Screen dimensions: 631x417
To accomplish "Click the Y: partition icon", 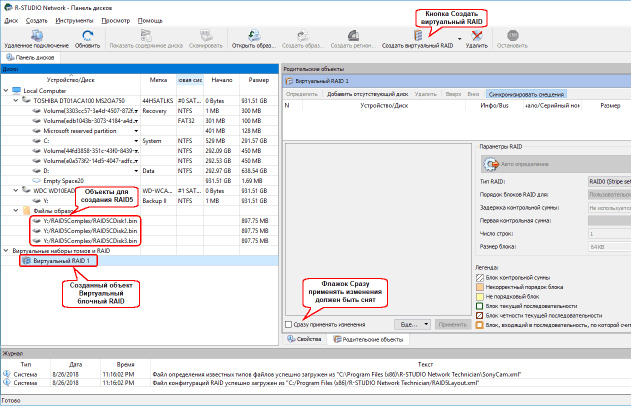I will click(37, 200).
